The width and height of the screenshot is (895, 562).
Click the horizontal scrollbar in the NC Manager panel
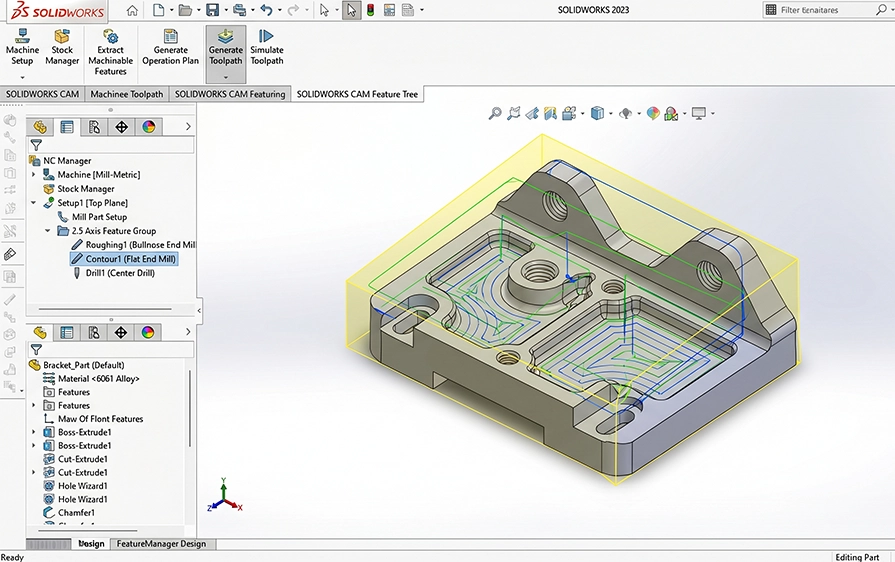pyautogui.click(x=106, y=309)
